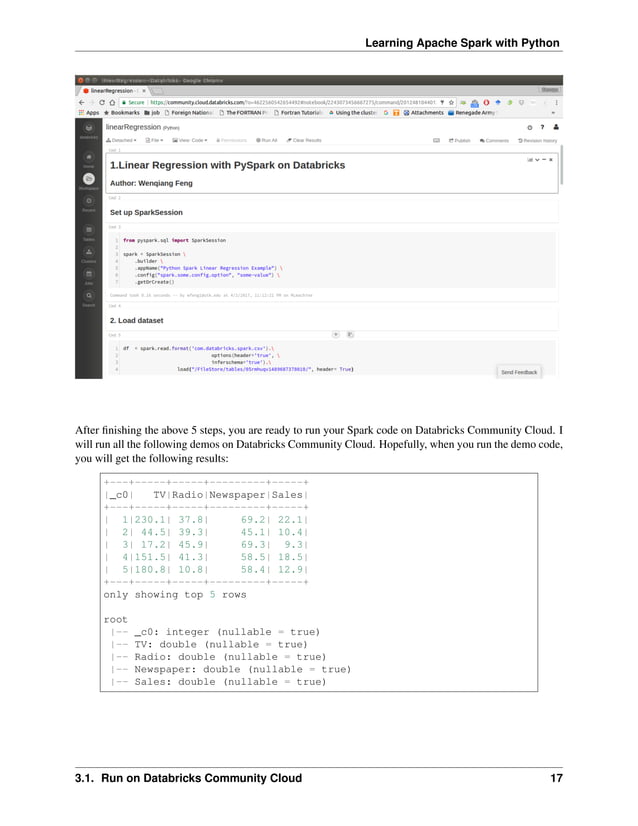The image size is (638, 826).
Task: Click the 'Using the cluster' bookmark
Action: coord(352,113)
